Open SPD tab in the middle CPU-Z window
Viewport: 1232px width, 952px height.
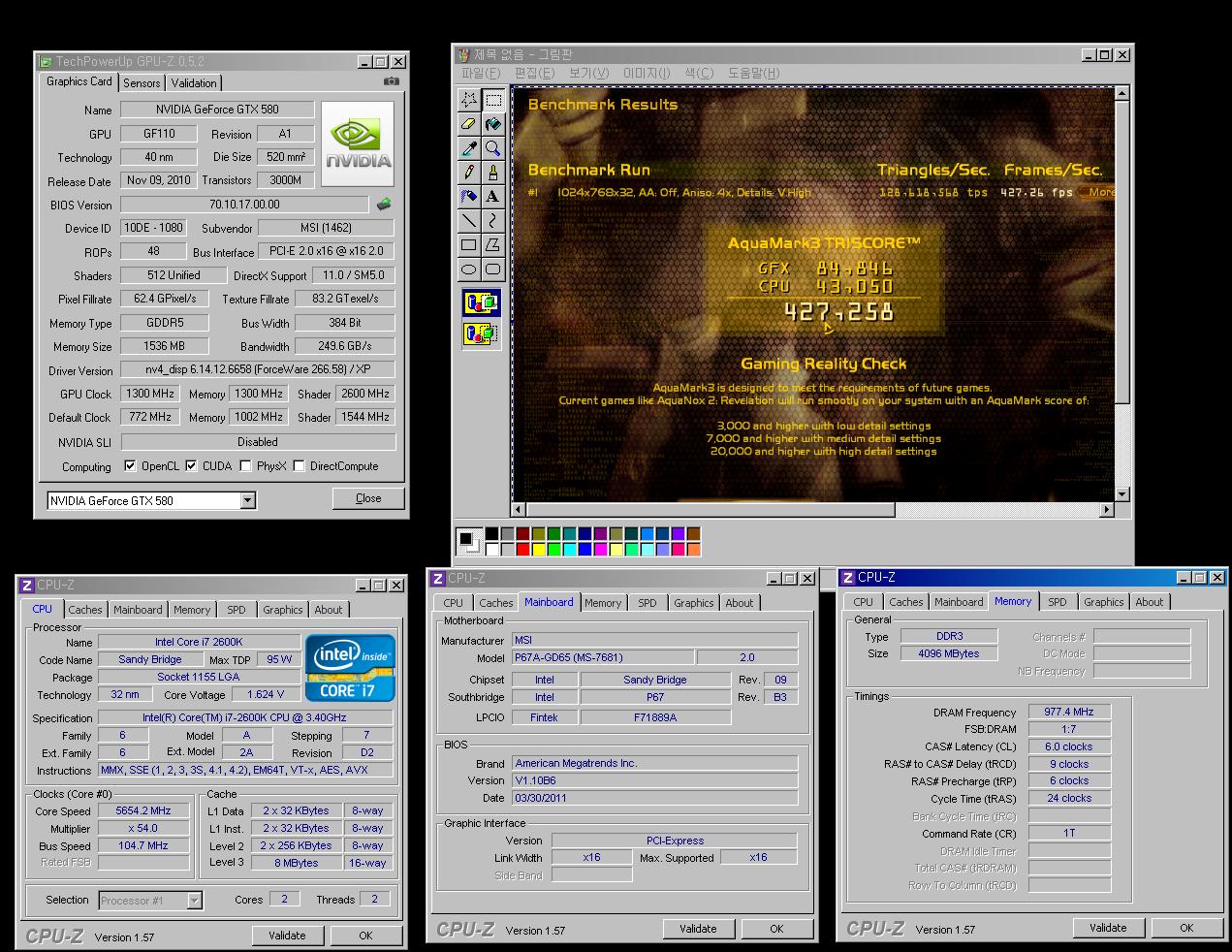coord(648,603)
